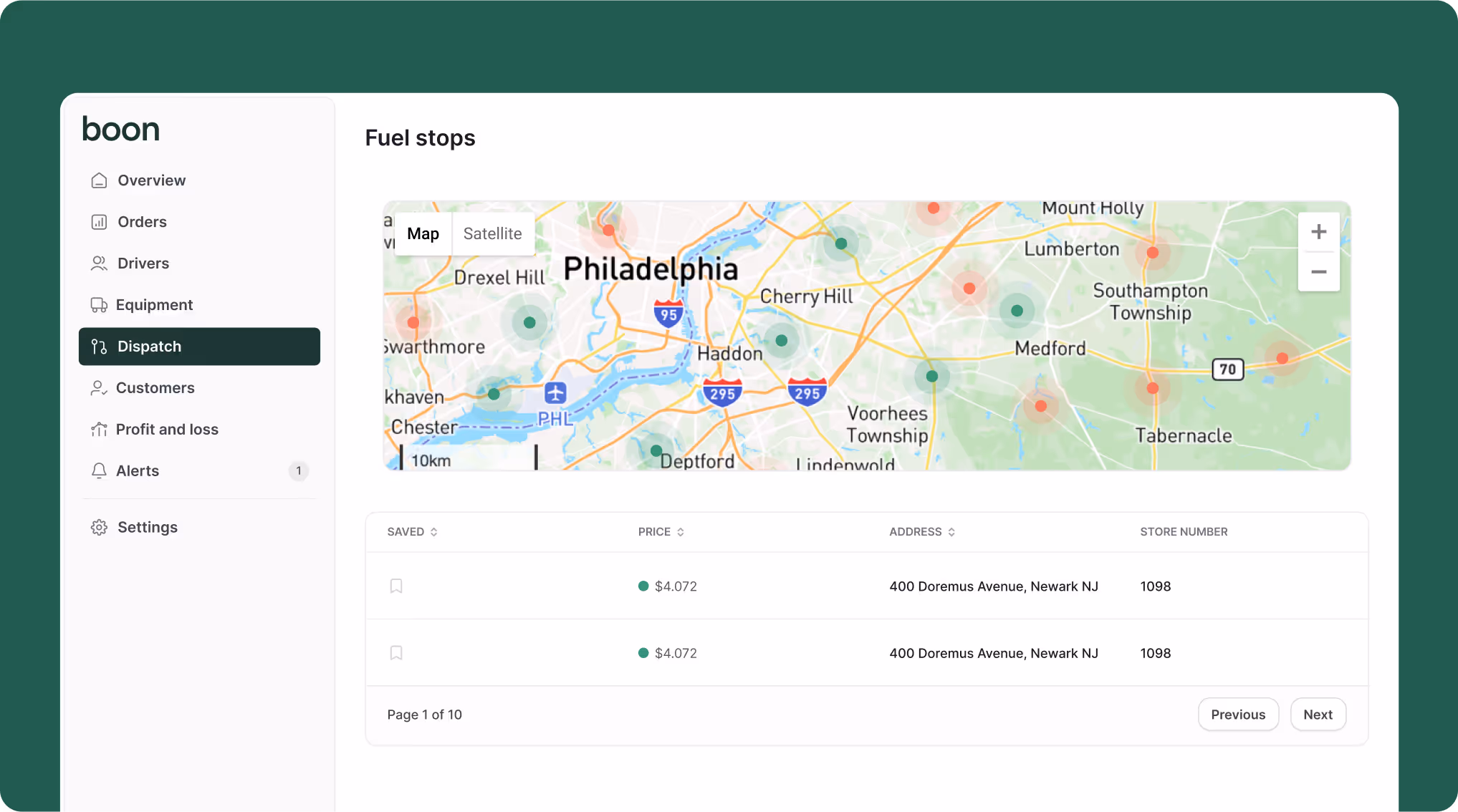Select the Dispatch menu item
The height and width of the screenshot is (812, 1458).
click(x=199, y=347)
